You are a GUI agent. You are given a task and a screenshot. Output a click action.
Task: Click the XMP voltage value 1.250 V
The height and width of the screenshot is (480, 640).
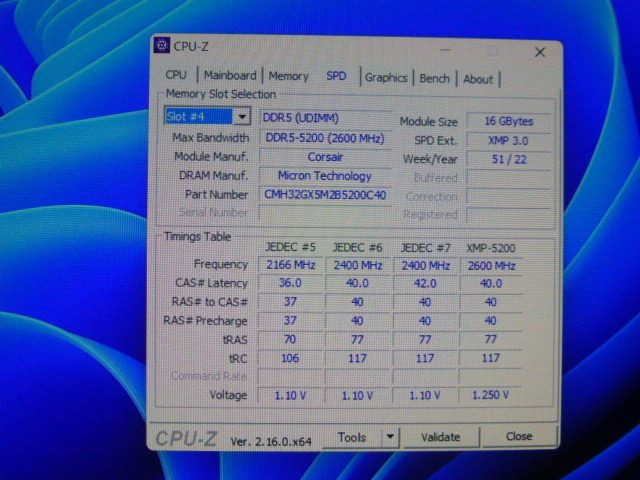tap(490, 395)
